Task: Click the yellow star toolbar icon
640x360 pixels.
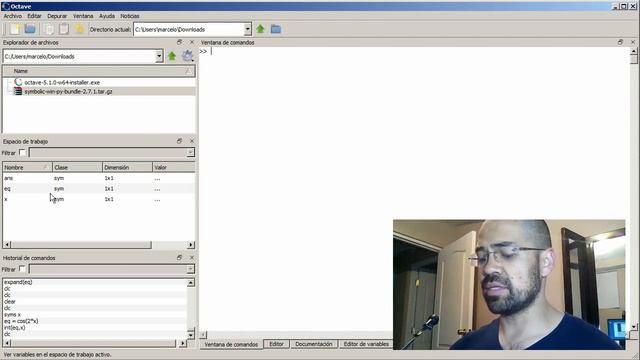Action: (x=80, y=29)
